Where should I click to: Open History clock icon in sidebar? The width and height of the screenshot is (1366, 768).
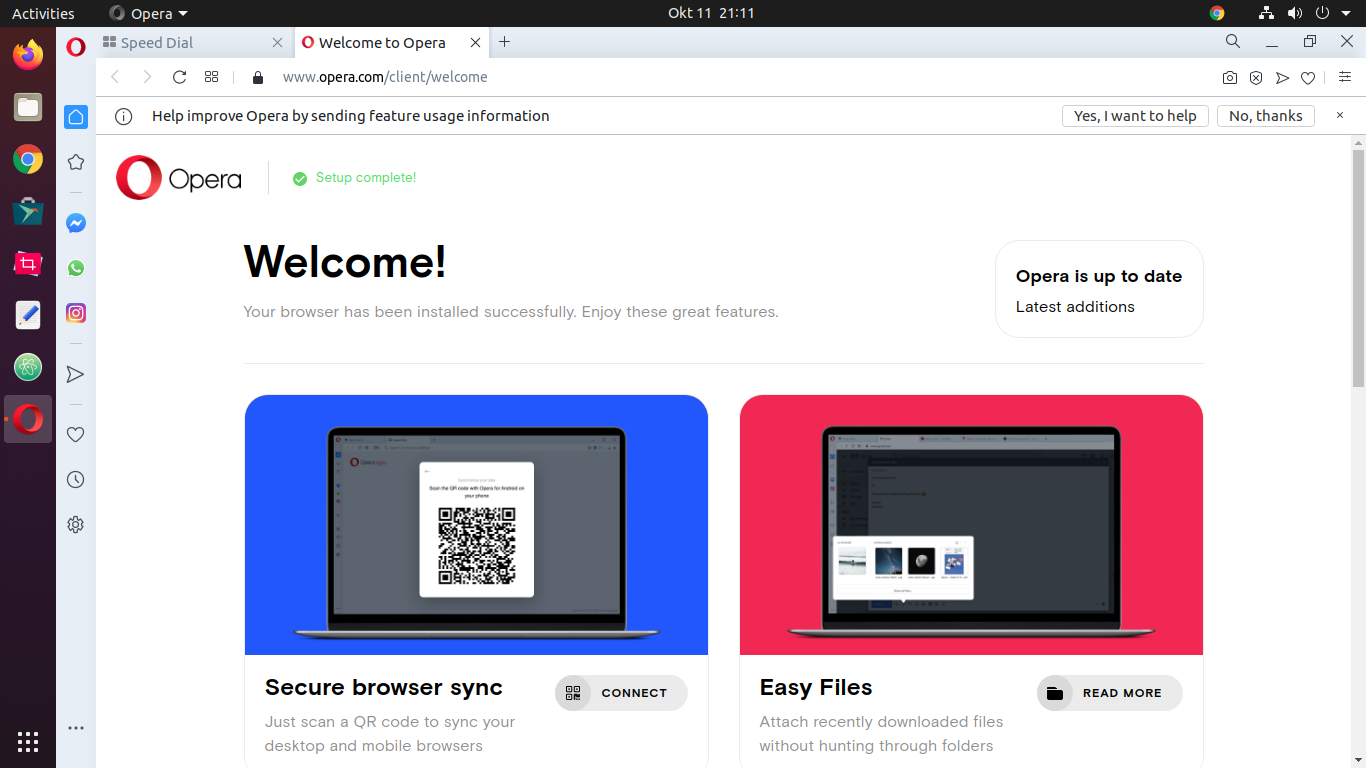[x=76, y=480]
